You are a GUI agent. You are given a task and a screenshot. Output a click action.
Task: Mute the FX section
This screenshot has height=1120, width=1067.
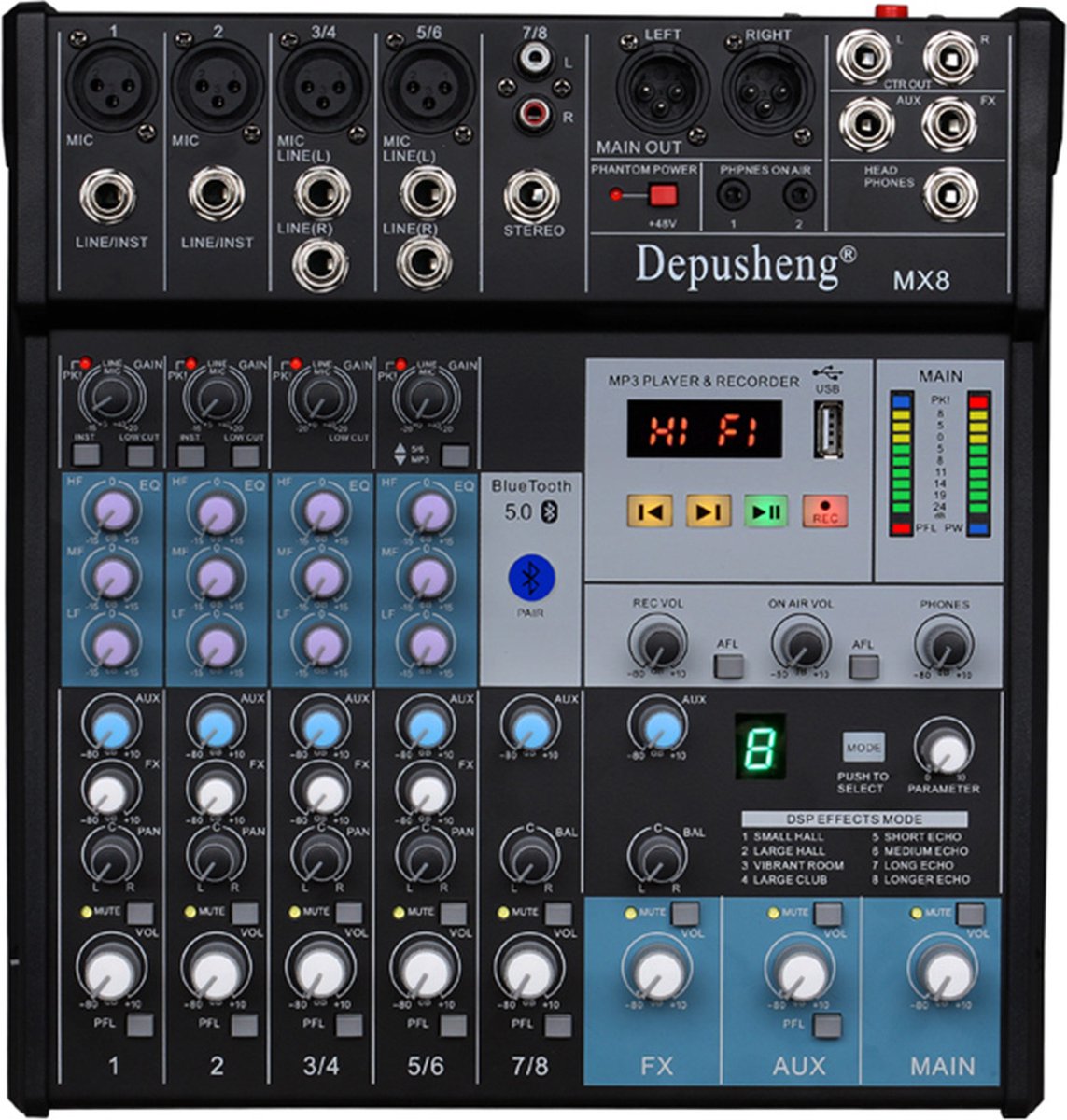(684, 913)
